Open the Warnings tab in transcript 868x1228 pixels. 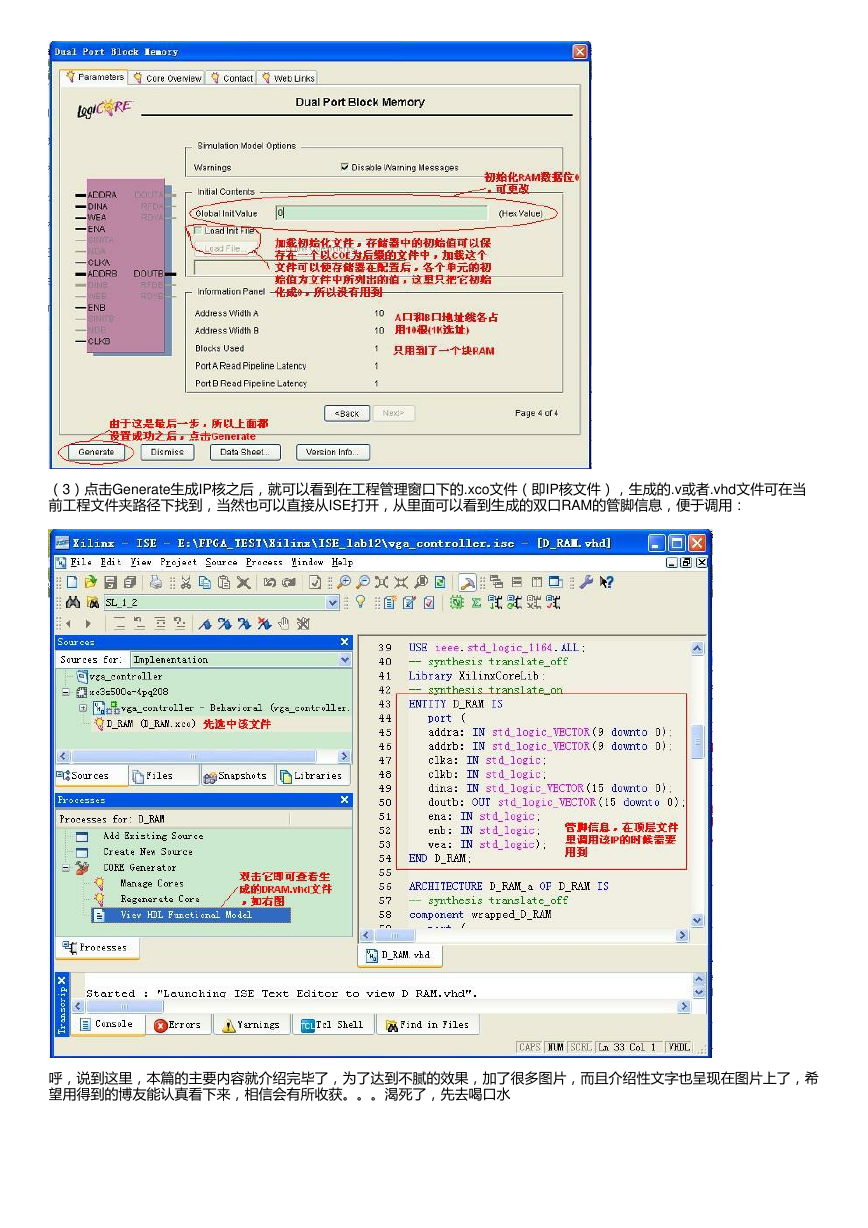[x=250, y=1025]
